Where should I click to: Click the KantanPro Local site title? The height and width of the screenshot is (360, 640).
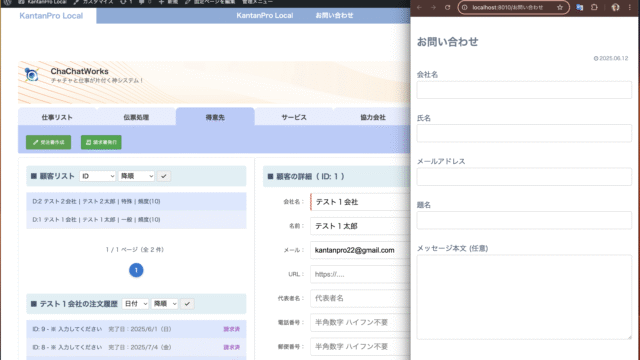point(51,16)
